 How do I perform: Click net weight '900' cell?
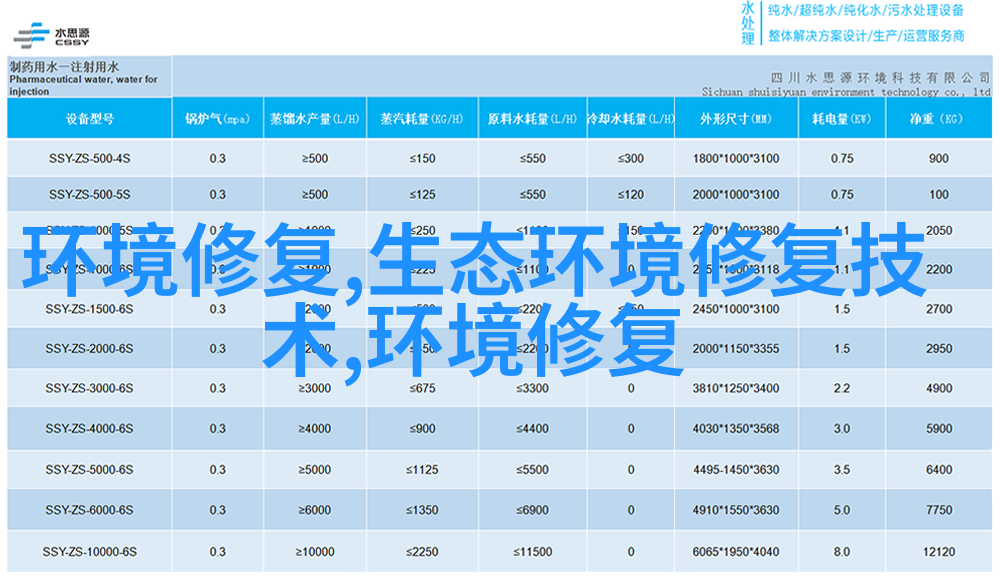pos(939,158)
